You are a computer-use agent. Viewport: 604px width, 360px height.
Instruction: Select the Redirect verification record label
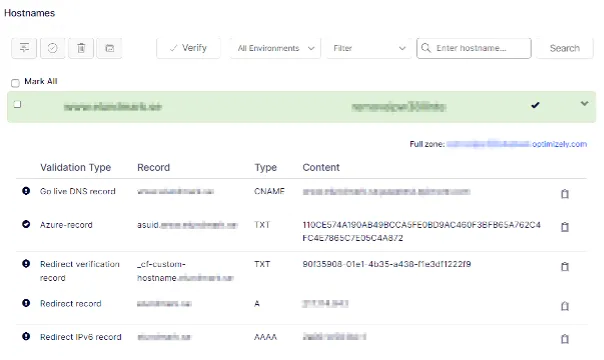coord(80,271)
